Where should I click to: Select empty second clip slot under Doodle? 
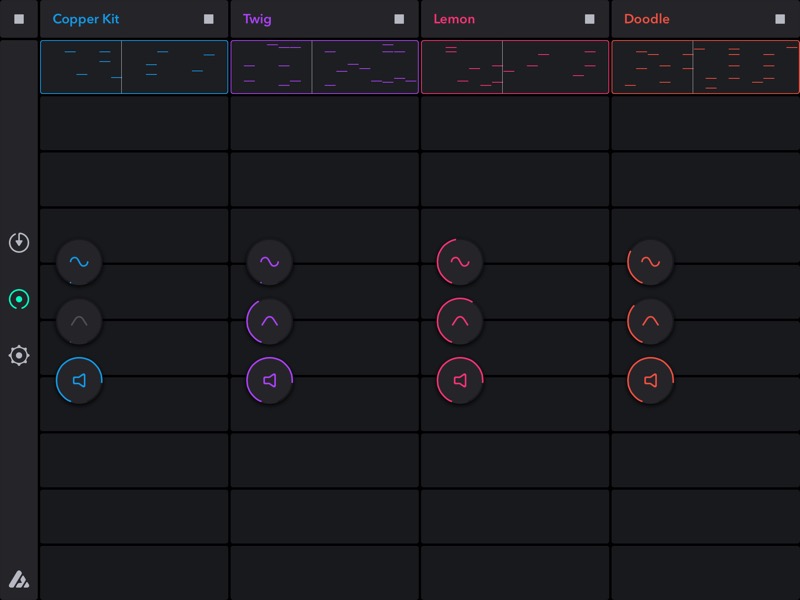(x=706, y=123)
